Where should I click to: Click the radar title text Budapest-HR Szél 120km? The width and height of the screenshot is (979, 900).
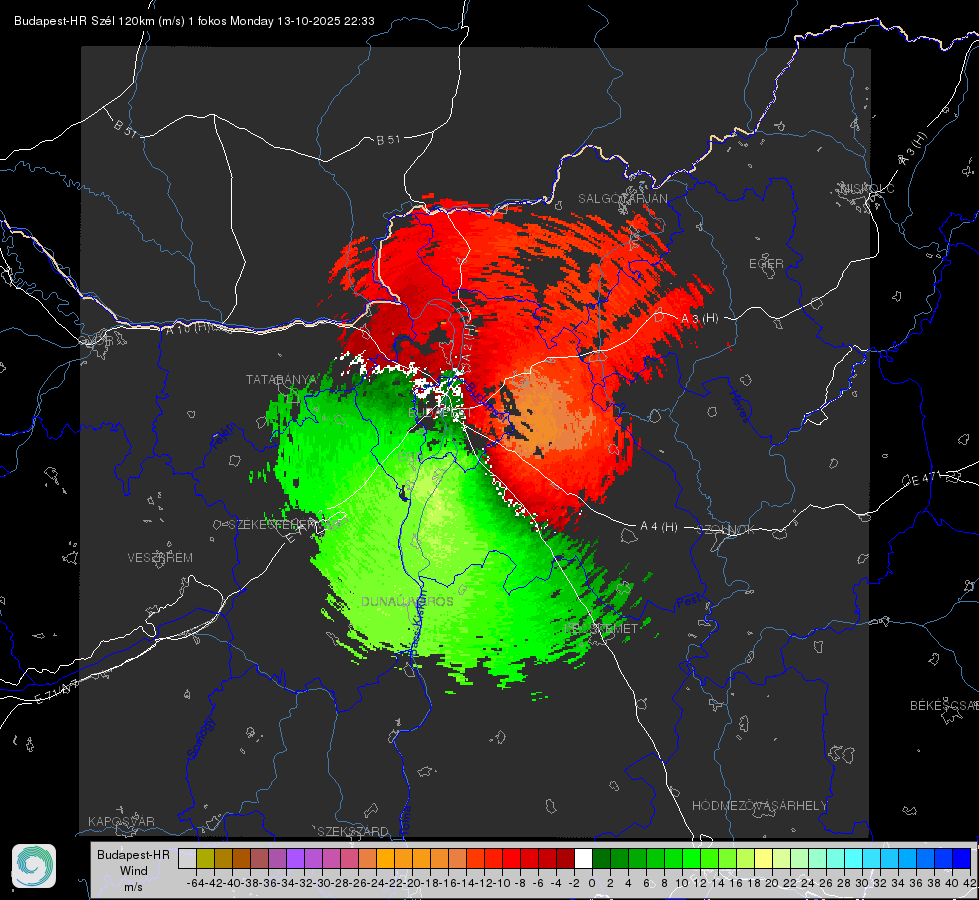click(x=84, y=21)
